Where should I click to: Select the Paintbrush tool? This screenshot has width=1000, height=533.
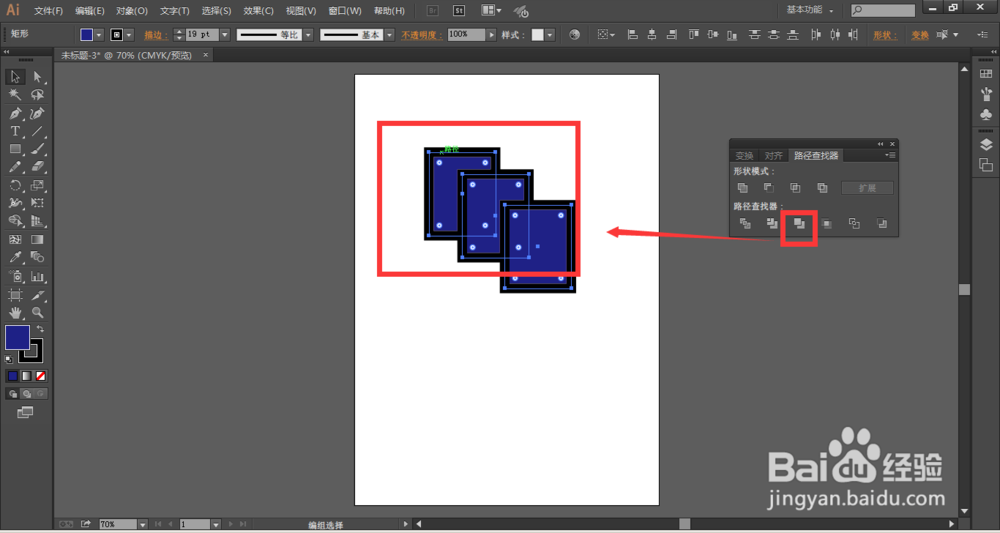click(x=38, y=149)
